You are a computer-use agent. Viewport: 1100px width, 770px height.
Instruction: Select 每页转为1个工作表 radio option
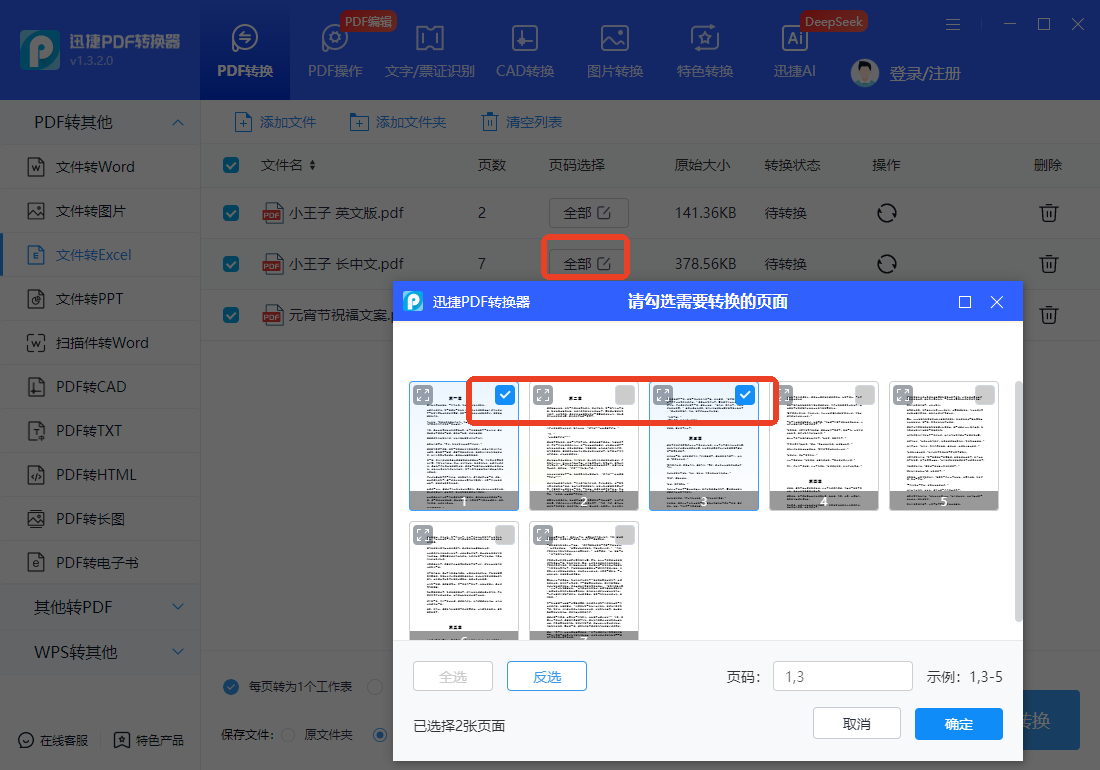point(231,687)
